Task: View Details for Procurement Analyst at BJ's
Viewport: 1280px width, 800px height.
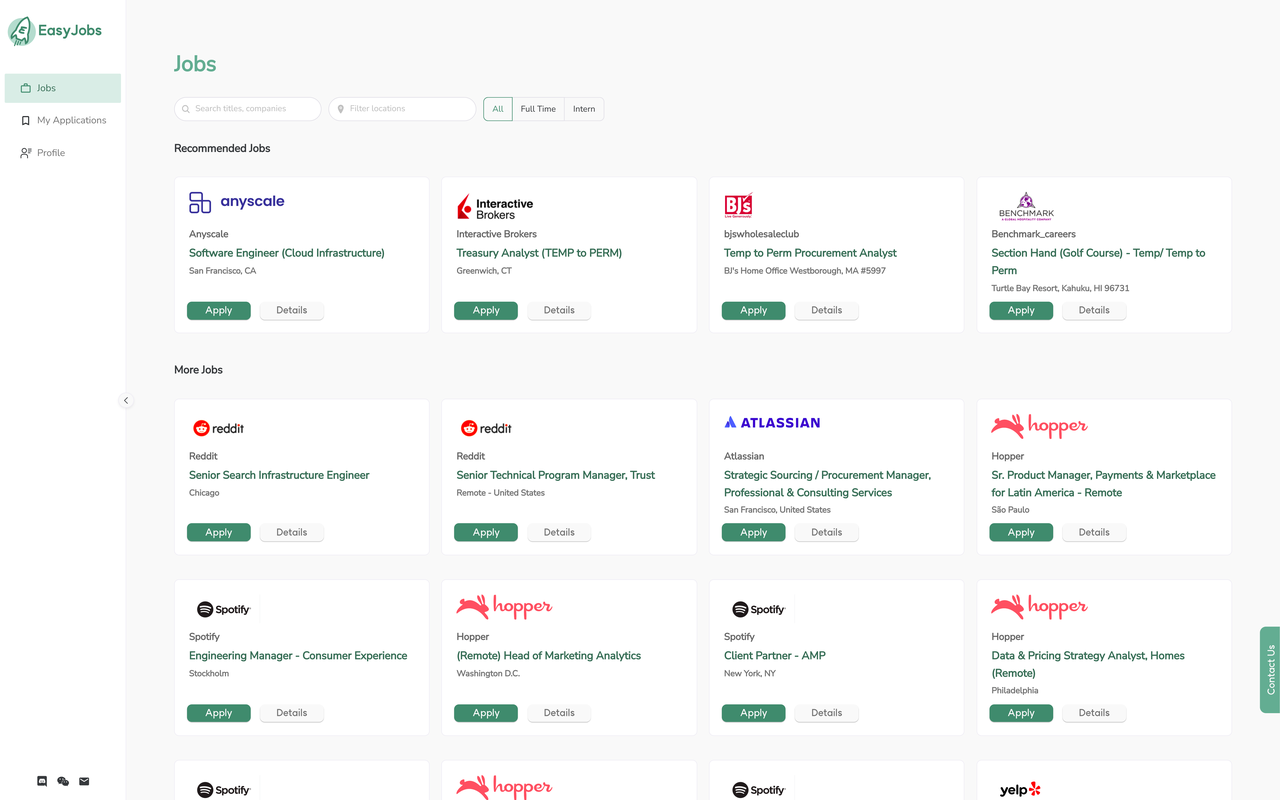Action: (827, 311)
